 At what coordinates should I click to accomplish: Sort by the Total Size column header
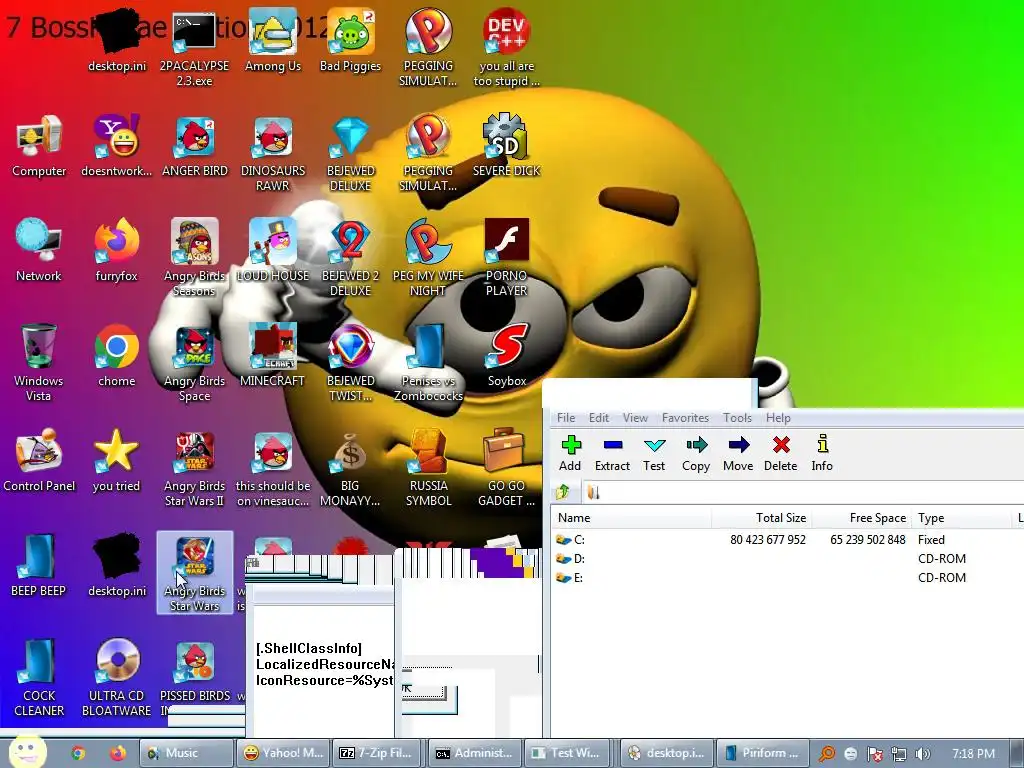click(761, 518)
